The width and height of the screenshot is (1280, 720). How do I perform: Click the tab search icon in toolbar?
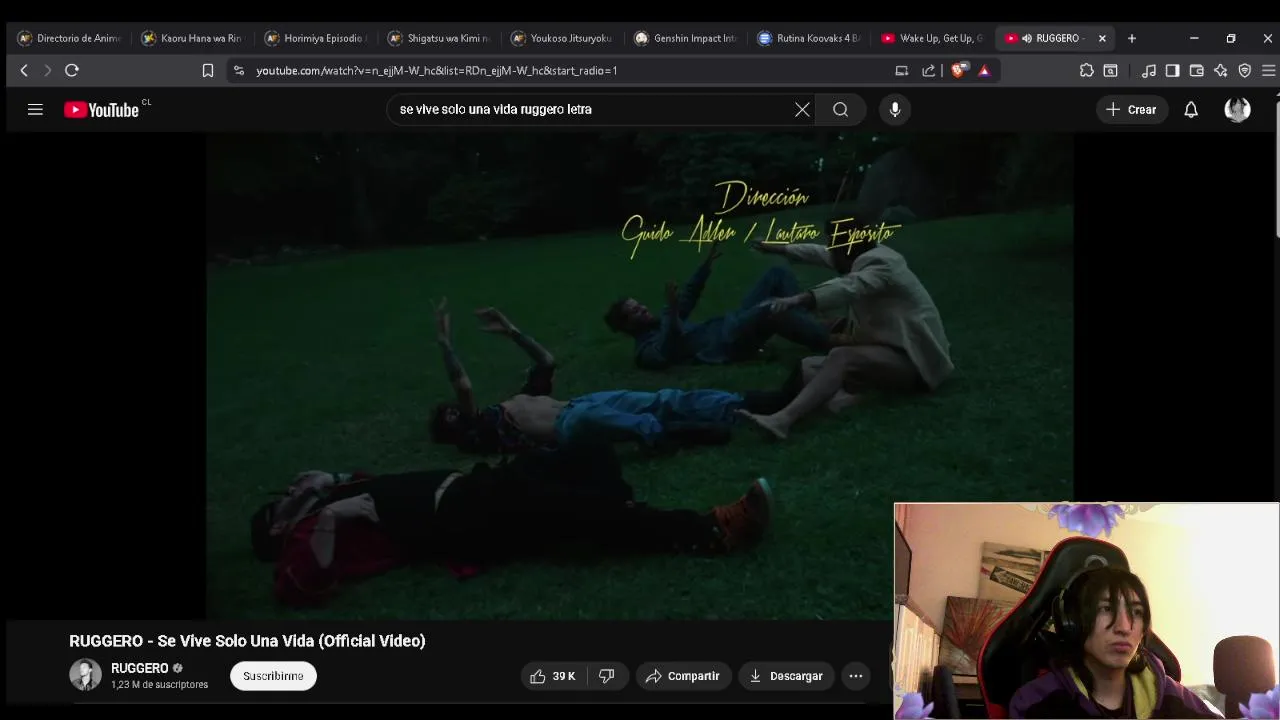[x=1110, y=70]
